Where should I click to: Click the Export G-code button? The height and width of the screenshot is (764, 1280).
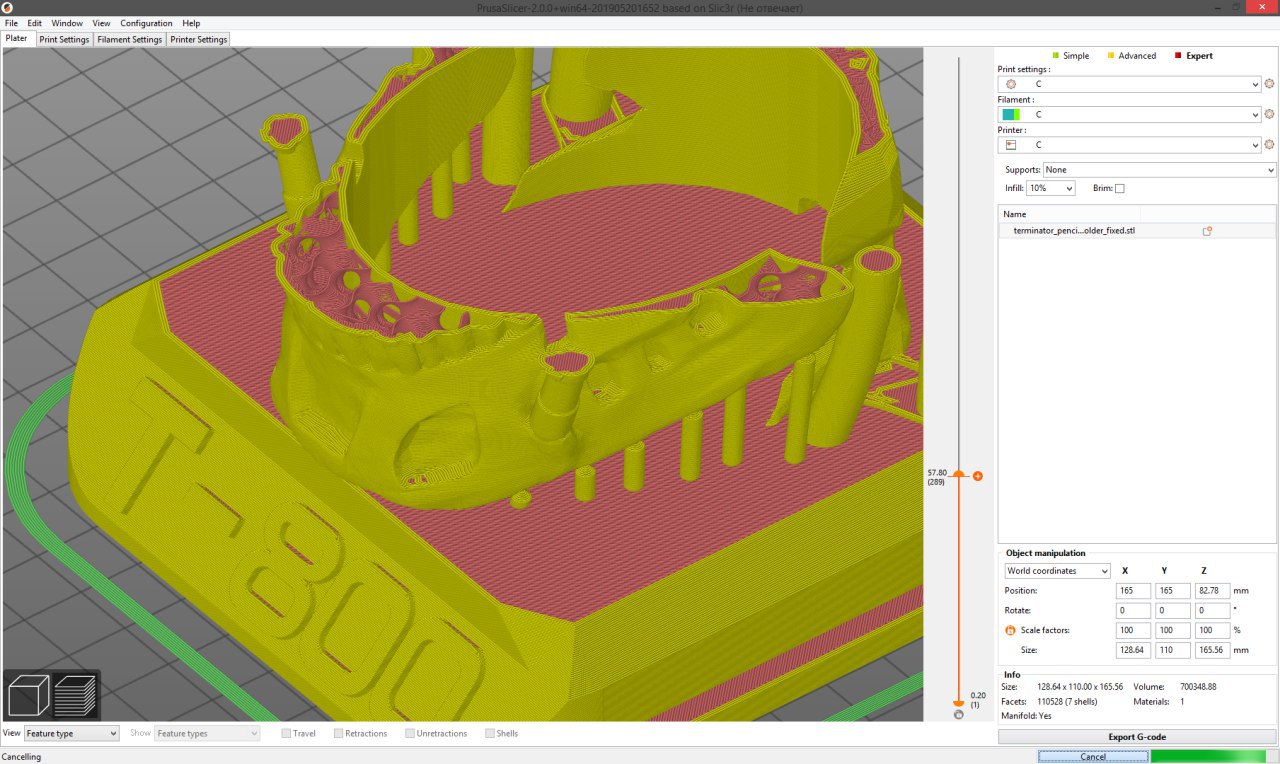pos(1137,737)
